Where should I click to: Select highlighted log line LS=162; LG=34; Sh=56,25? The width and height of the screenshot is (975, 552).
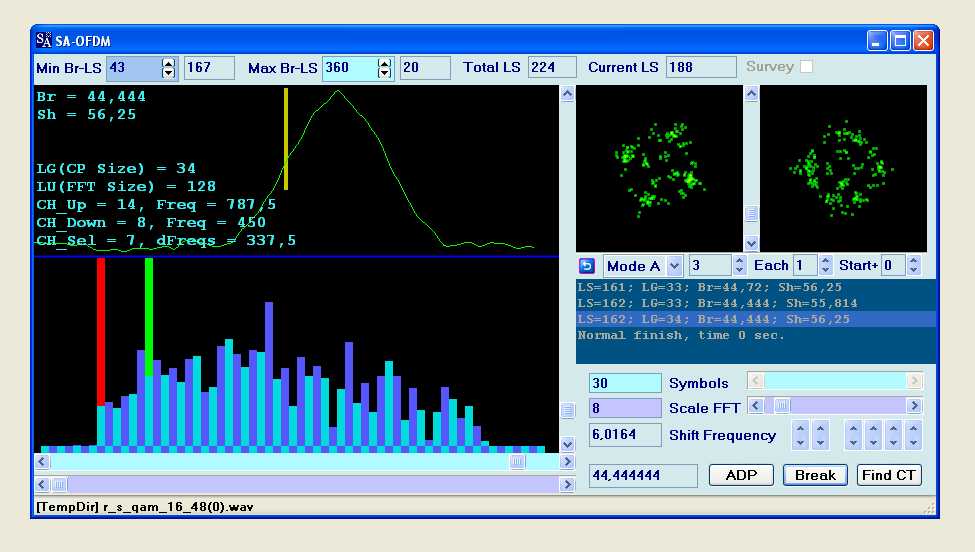756,320
